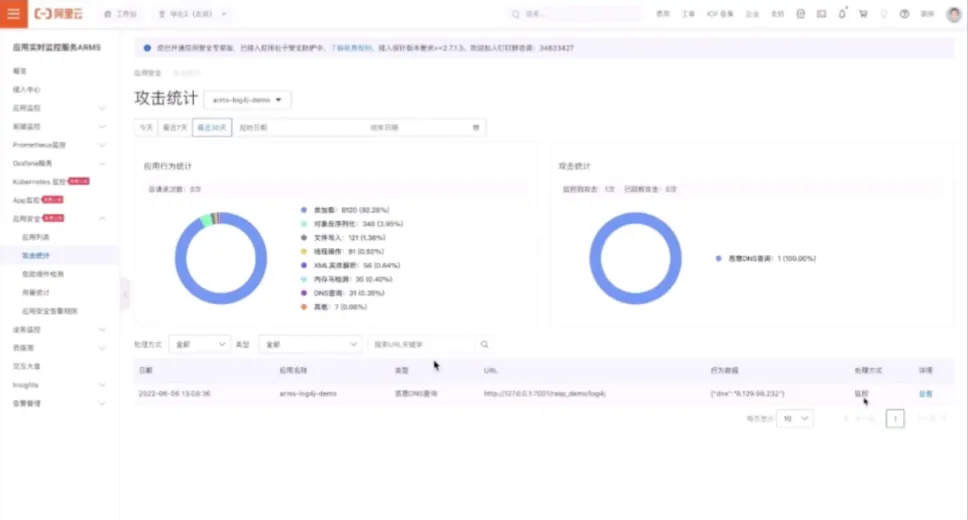
Task: Expand 告警管理 in the sidebar
Action: [x=59, y=403]
